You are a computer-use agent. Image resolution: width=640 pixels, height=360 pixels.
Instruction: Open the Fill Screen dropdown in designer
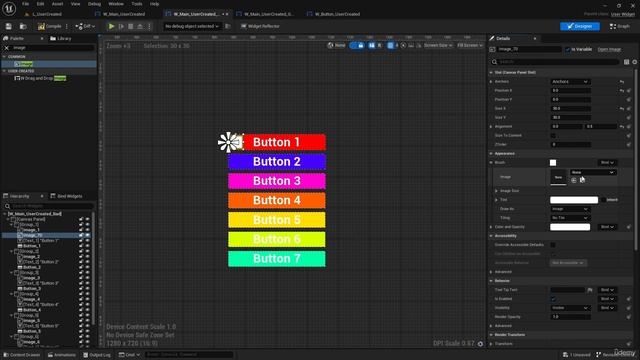point(469,45)
